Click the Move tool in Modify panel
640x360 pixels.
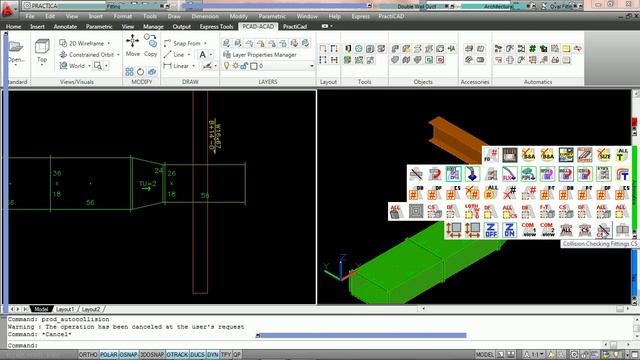coord(132,45)
